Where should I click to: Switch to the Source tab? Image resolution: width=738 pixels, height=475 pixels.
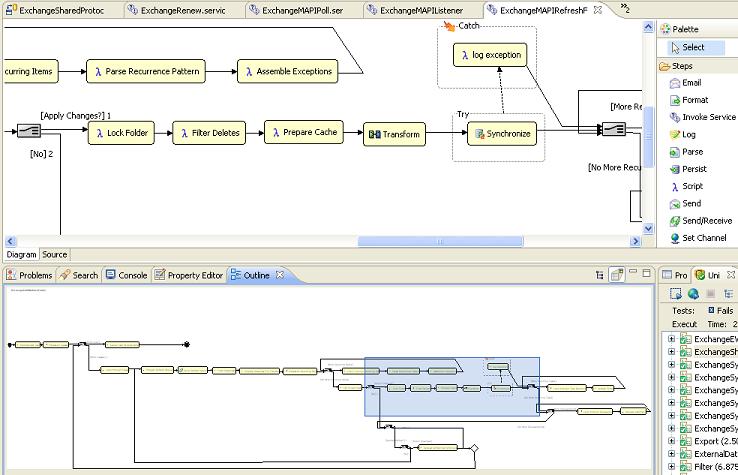point(55,255)
